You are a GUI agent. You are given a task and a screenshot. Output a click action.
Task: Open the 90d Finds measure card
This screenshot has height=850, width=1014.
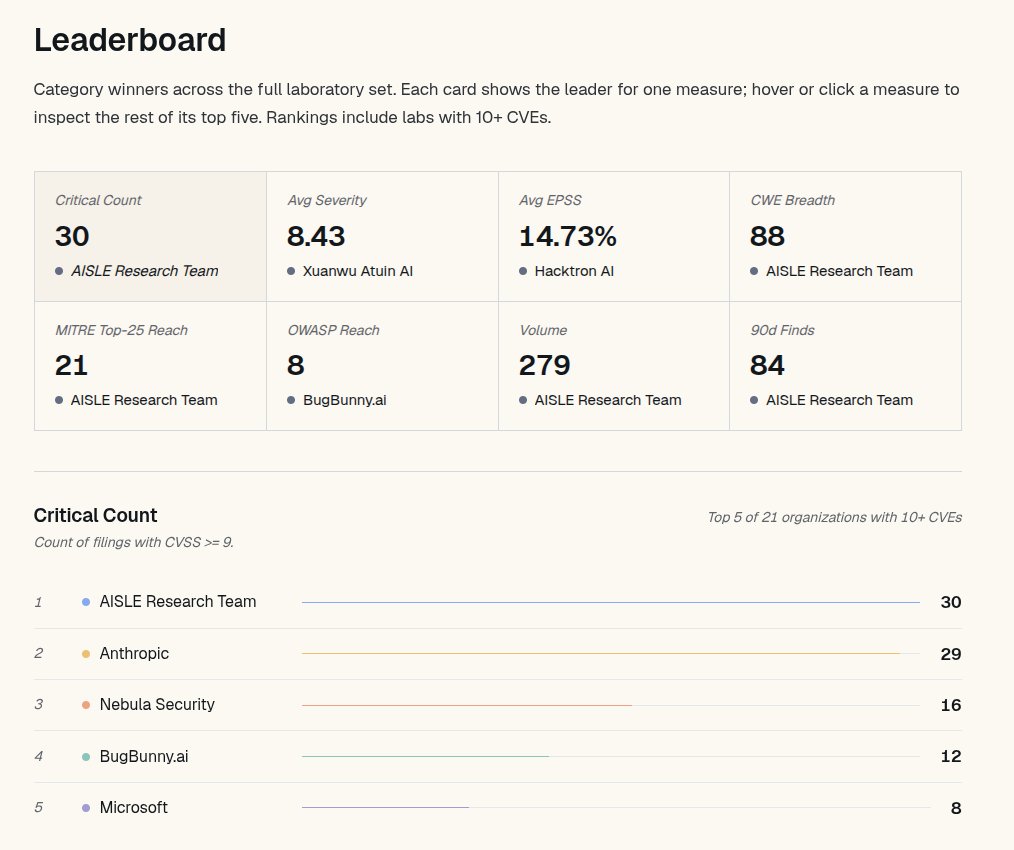pos(845,365)
